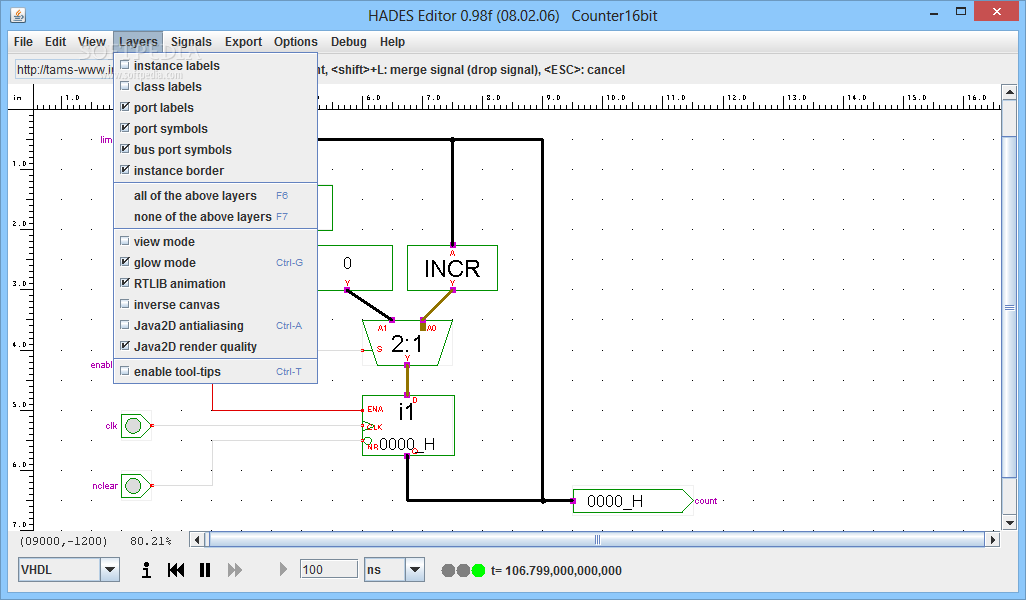
Task: Click the URL field starting http://tams-www
Action: pyautogui.click(x=64, y=69)
